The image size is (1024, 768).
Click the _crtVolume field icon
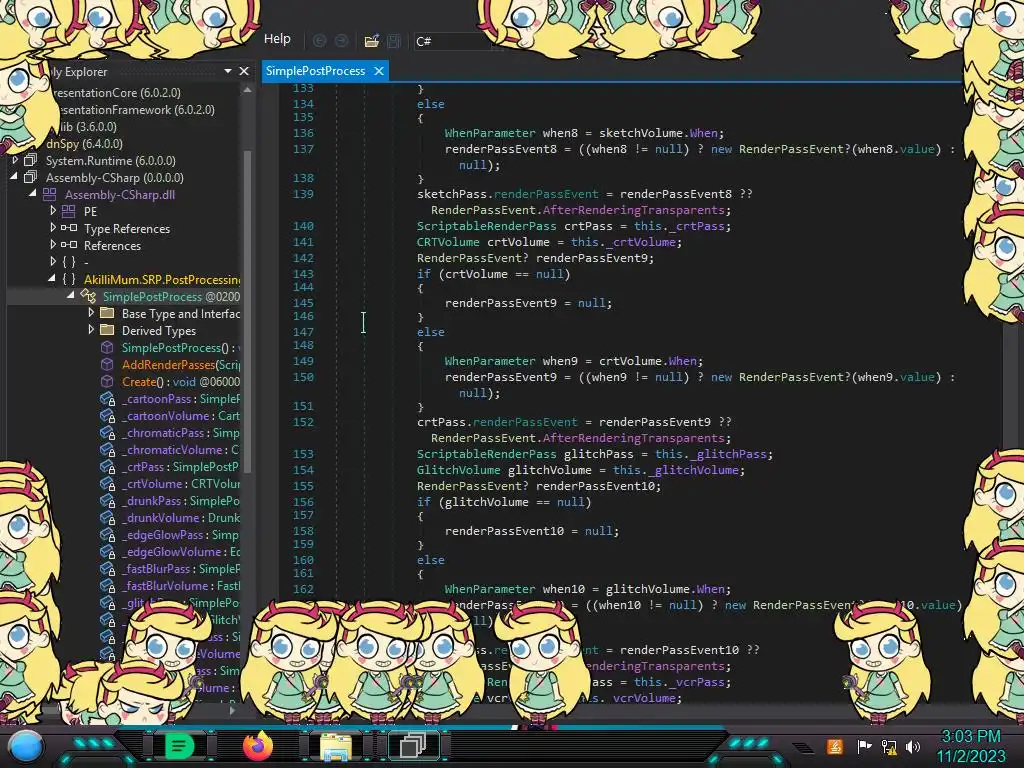(x=108, y=483)
